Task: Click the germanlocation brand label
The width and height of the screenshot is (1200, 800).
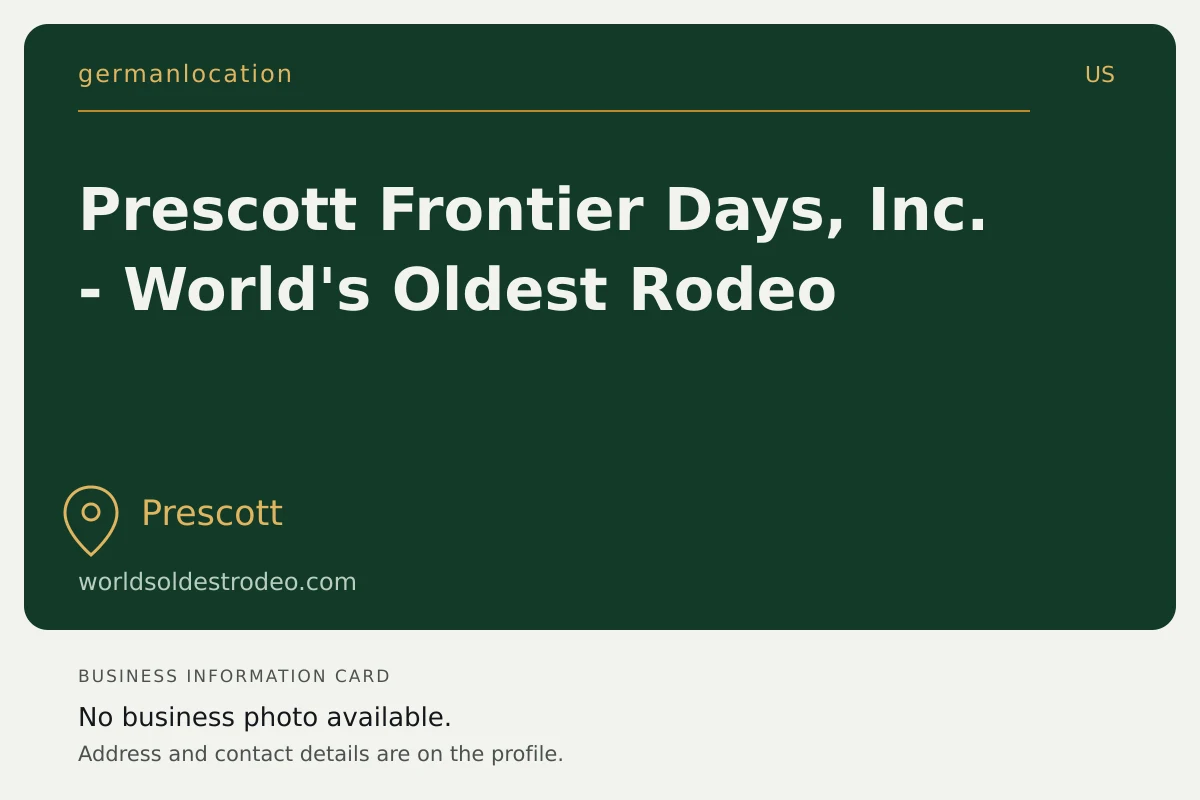Action: click(x=185, y=74)
